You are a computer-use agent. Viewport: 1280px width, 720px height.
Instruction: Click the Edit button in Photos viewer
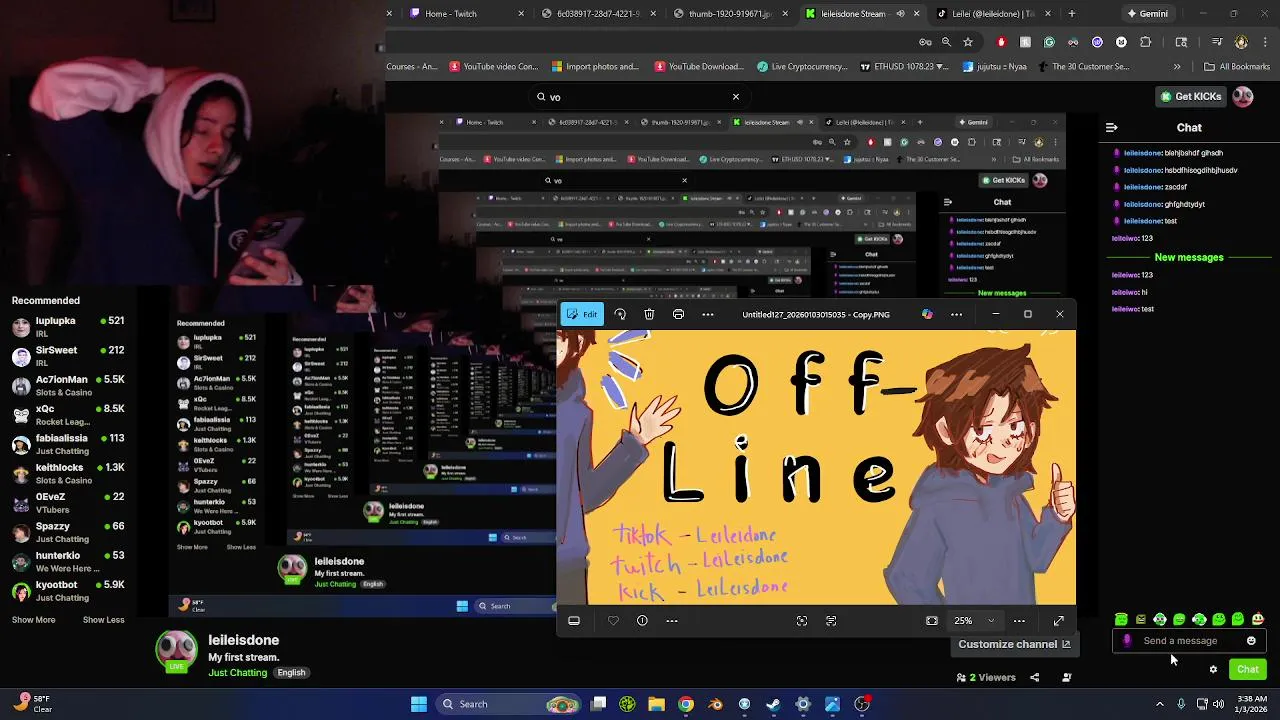tap(581, 314)
